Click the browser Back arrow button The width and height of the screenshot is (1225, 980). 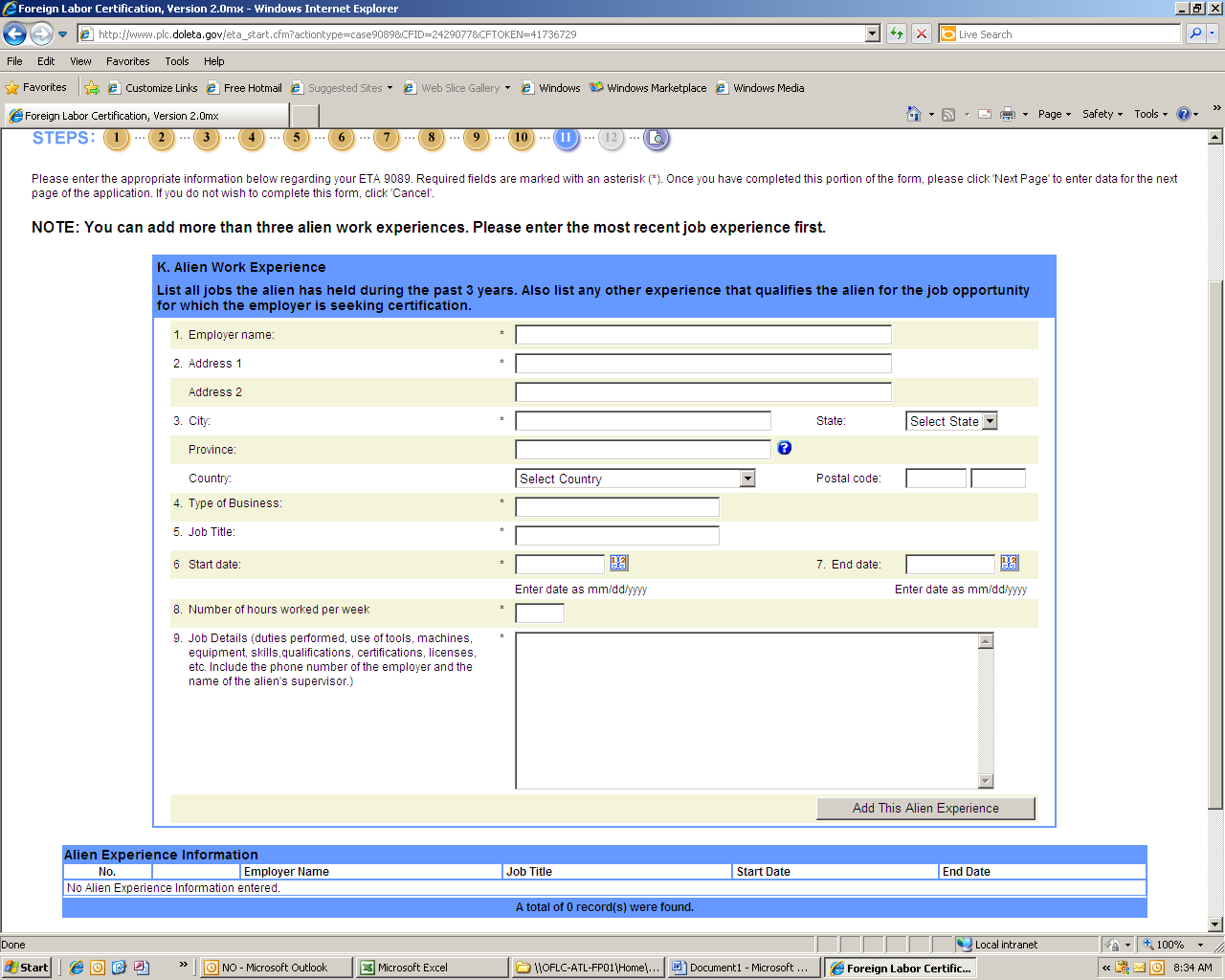14,34
